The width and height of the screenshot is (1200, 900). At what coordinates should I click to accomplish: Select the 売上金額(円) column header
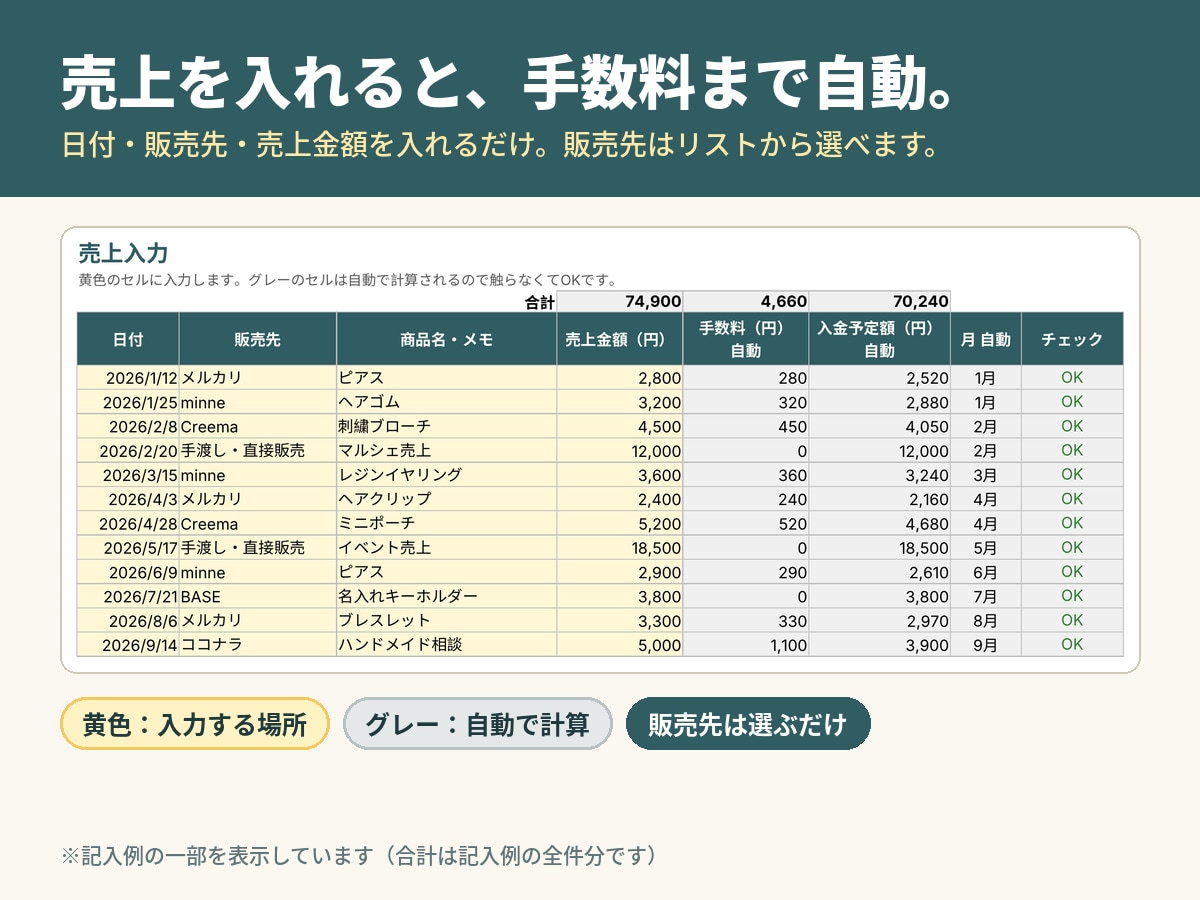(x=620, y=339)
